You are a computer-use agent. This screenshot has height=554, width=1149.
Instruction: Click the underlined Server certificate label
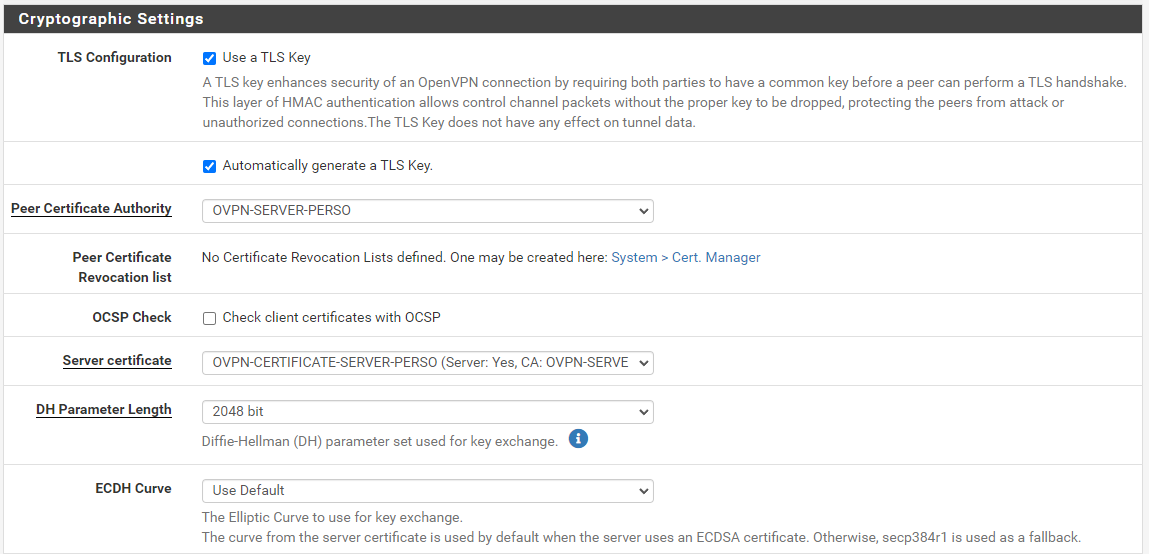pos(117,361)
